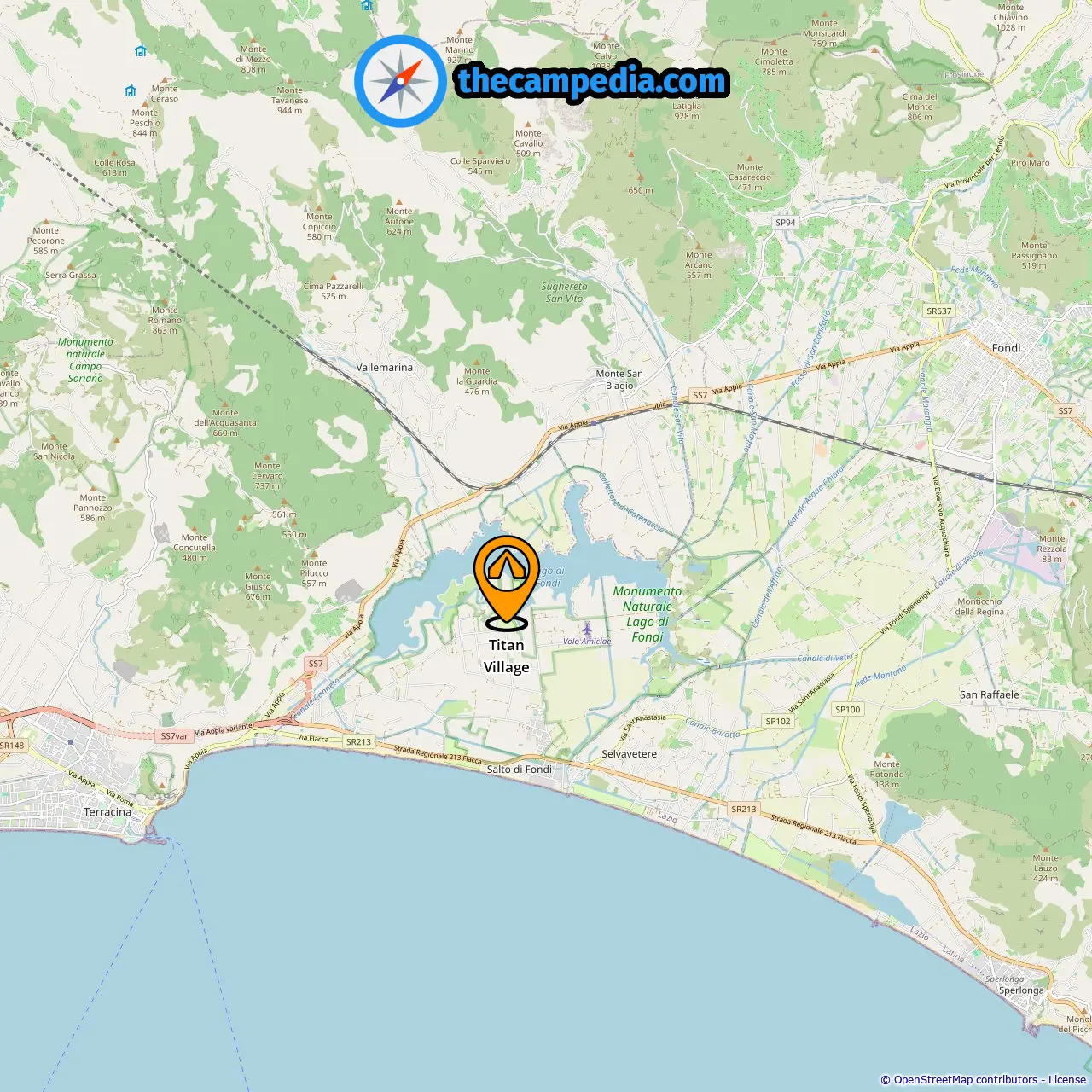Click the SR148 road shield by Terracina
Viewport: 1092px width, 1092px height.
(x=12, y=746)
